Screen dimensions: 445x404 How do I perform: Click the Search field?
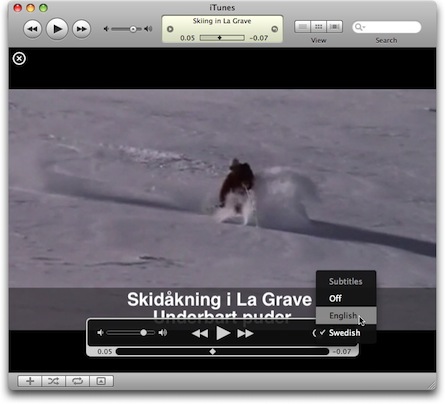[x=386, y=27]
